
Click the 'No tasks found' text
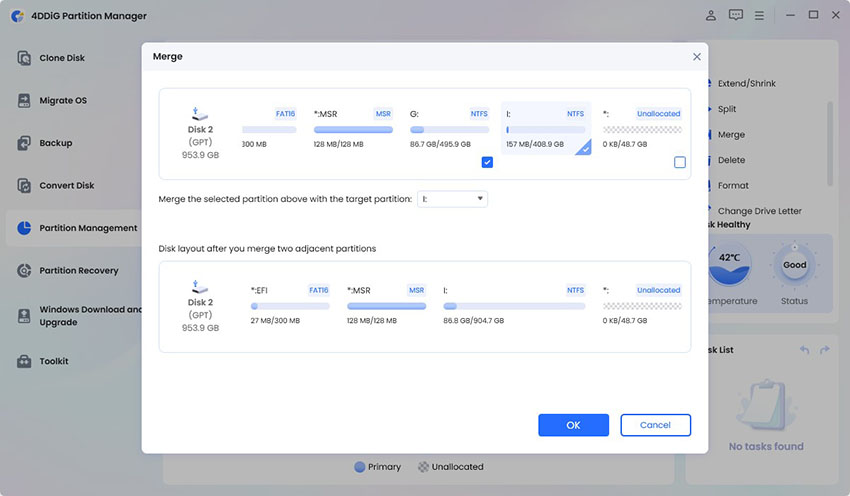click(766, 446)
